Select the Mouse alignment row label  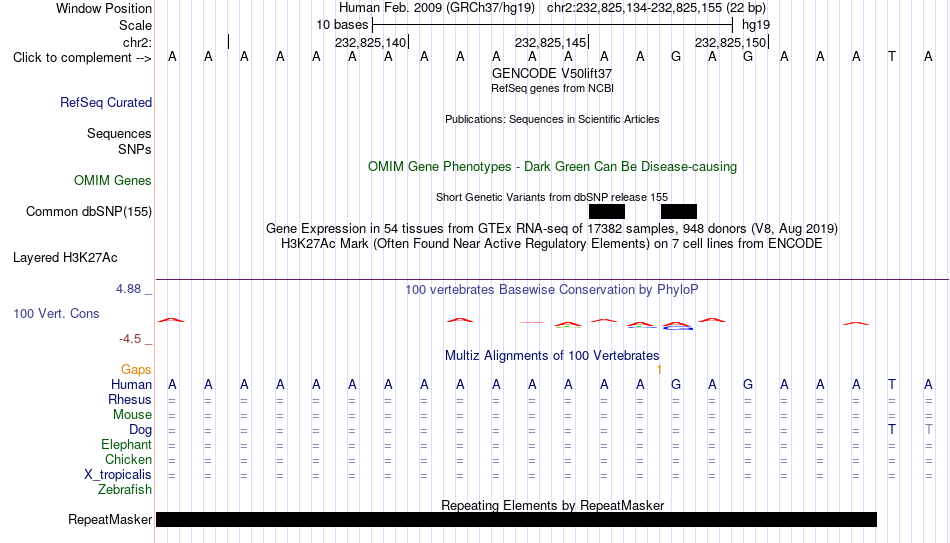133,415
